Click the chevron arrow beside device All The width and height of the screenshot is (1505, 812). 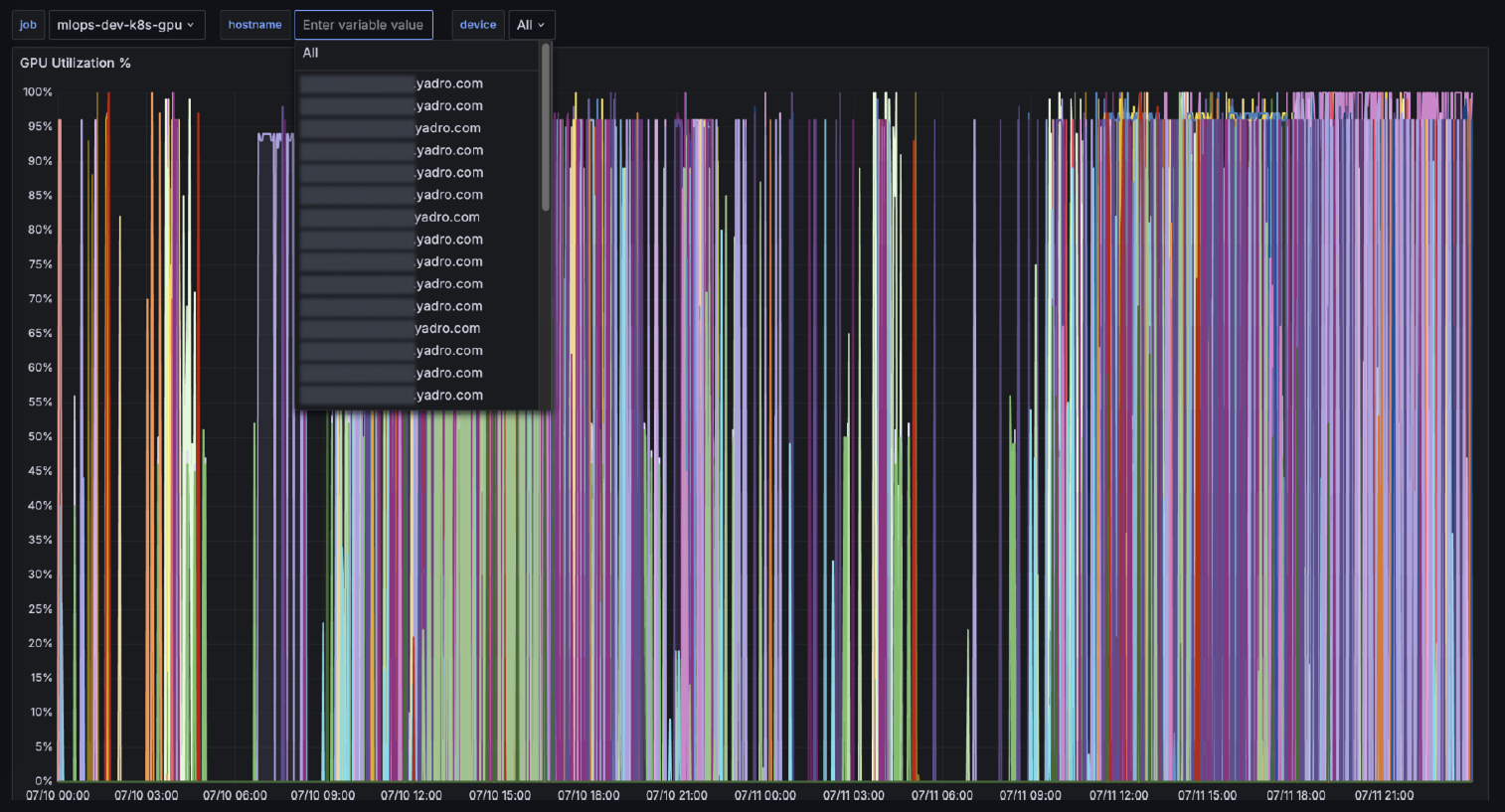click(x=542, y=25)
